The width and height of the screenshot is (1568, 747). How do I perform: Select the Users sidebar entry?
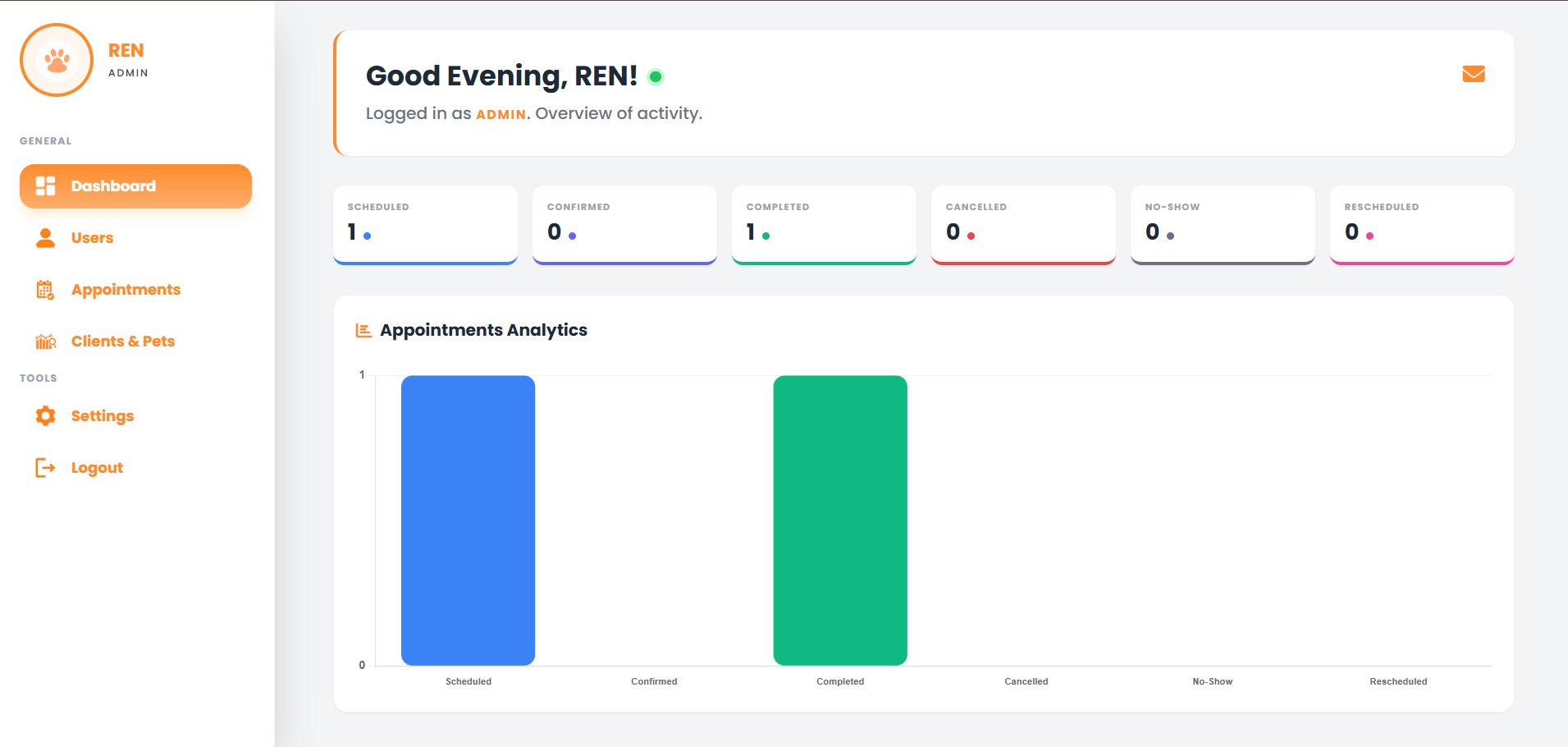click(x=91, y=237)
